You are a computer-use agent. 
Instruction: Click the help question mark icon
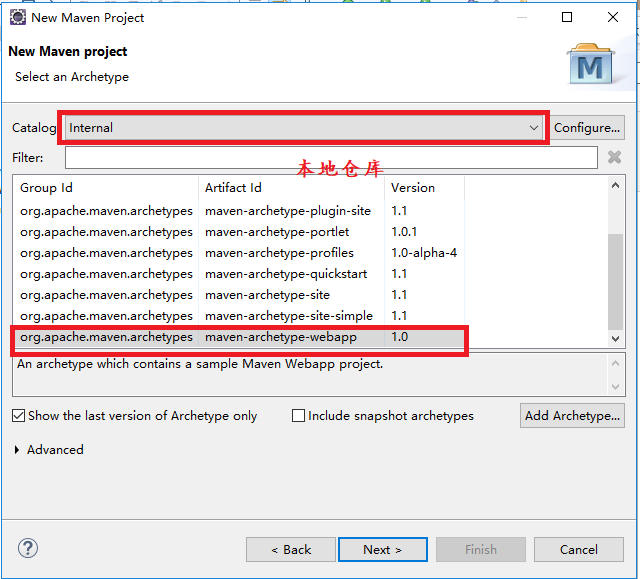point(28,548)
